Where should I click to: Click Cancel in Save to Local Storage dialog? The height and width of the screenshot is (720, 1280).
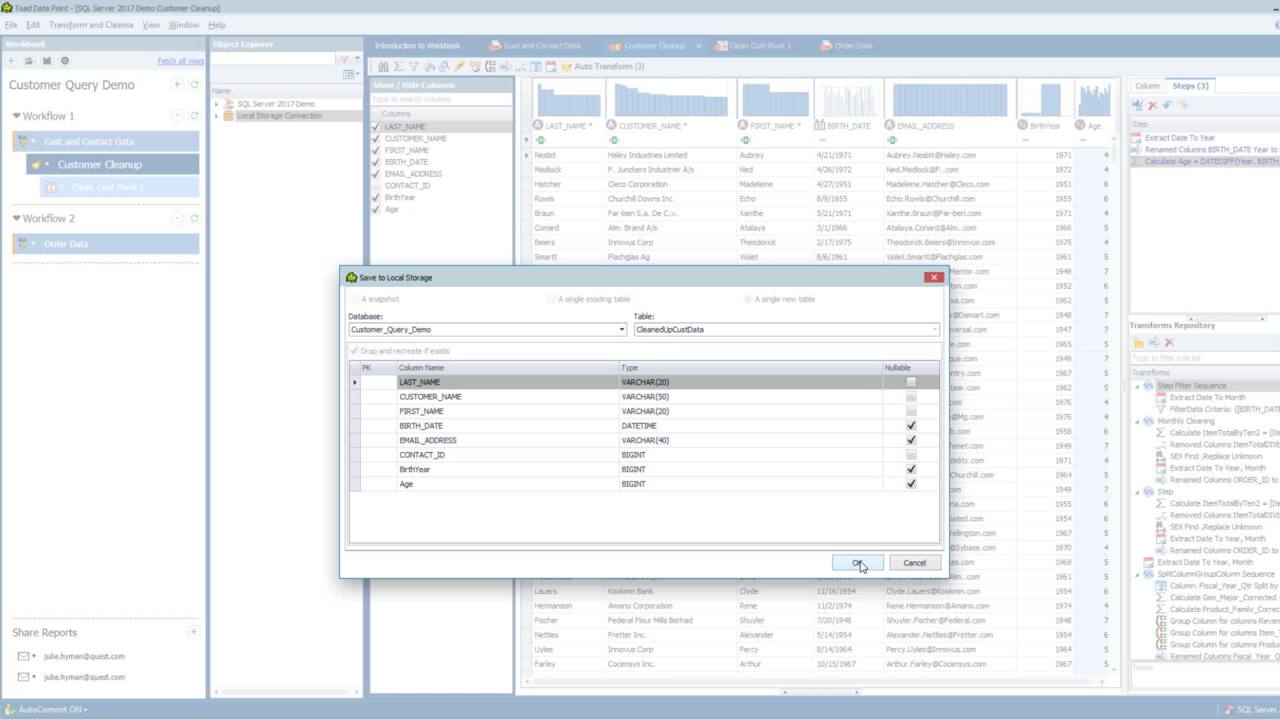[914, 563]
